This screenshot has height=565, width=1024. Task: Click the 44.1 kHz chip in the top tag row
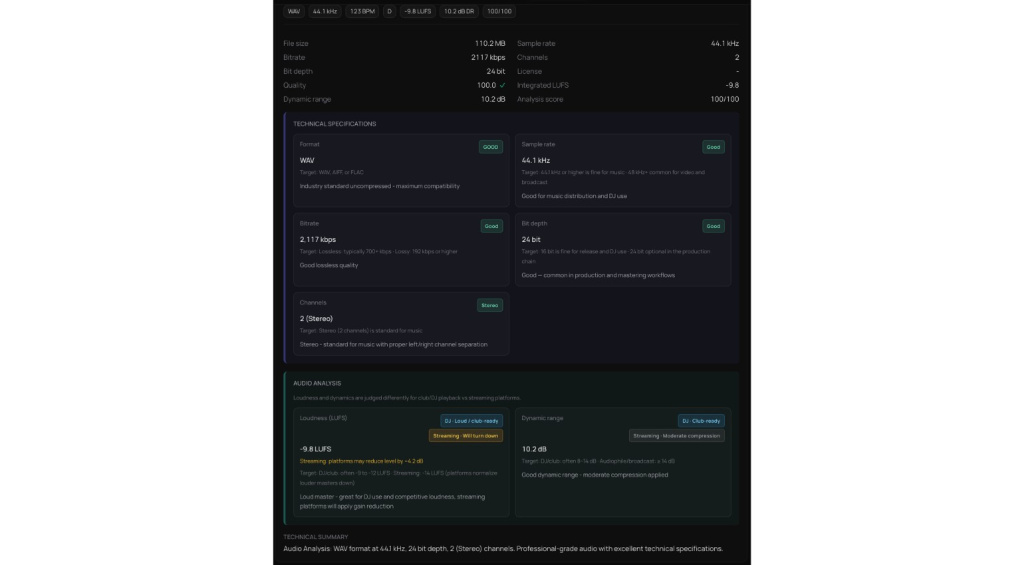tap(325, 11)
